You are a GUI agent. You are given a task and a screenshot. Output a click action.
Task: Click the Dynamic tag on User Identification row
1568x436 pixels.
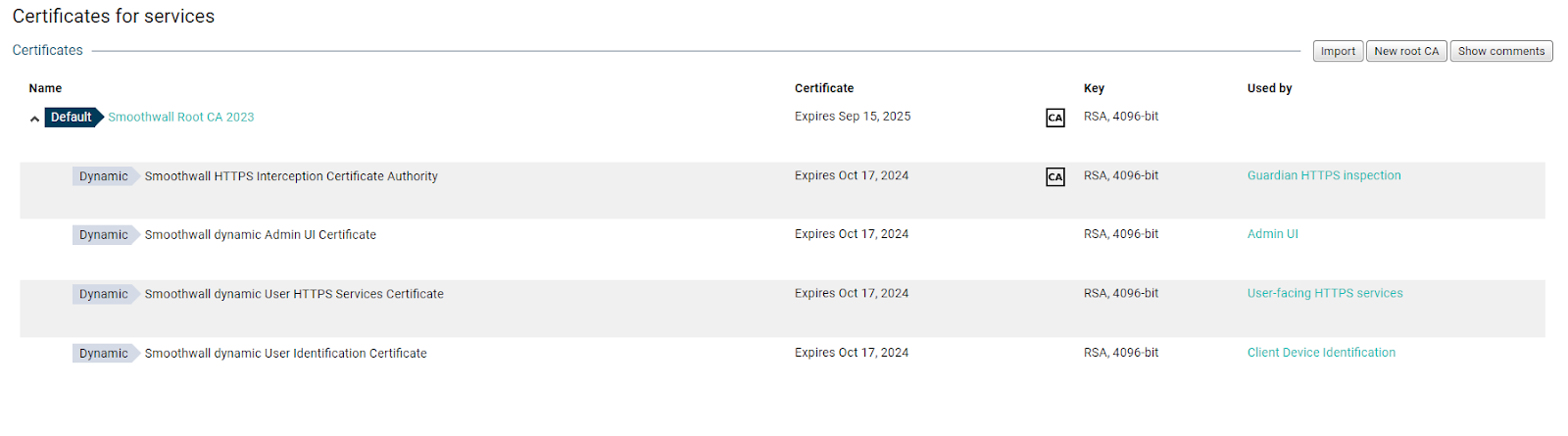pyautogui.click(x=104, y=354)
